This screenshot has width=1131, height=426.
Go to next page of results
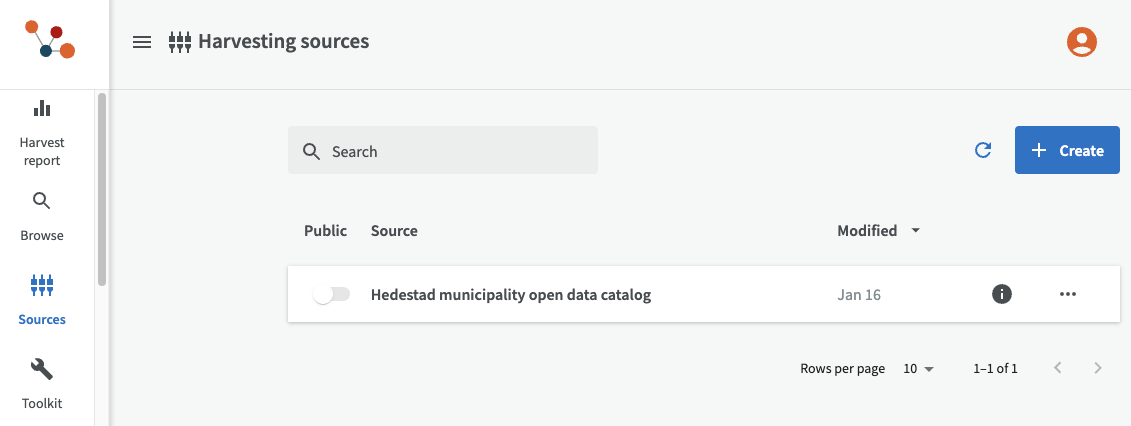(x=1097, y=368)
